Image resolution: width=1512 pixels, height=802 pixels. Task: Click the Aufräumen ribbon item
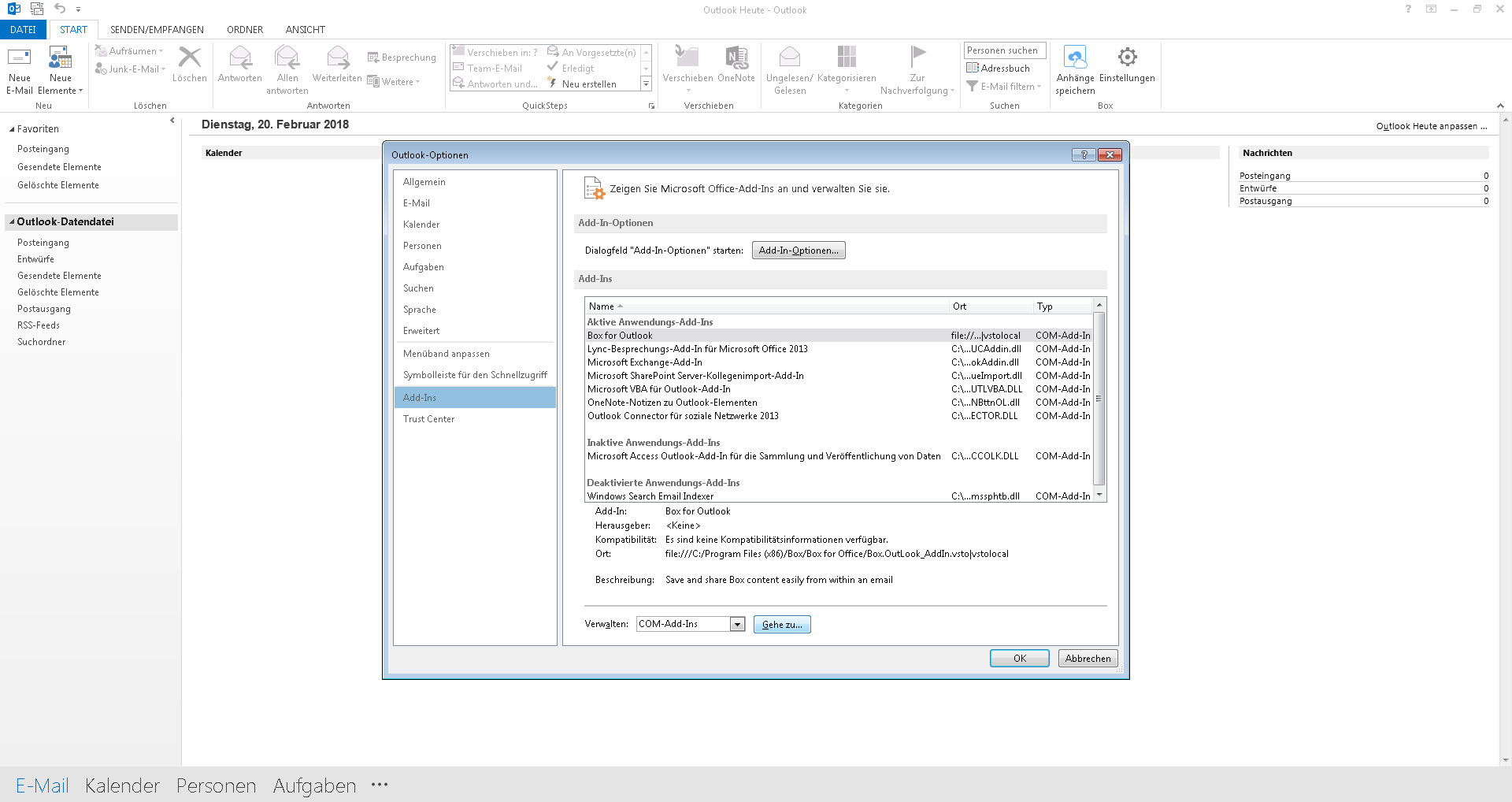click(129, 51)
